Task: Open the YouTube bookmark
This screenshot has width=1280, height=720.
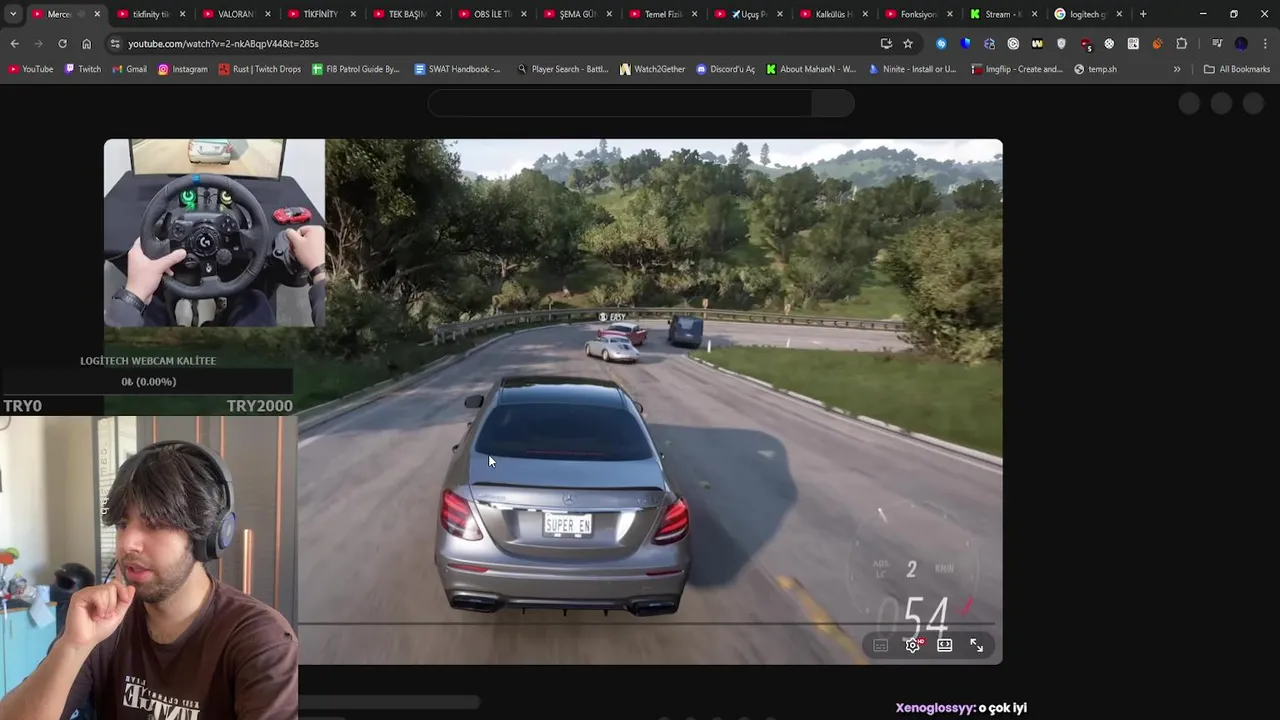Action: 30,69
